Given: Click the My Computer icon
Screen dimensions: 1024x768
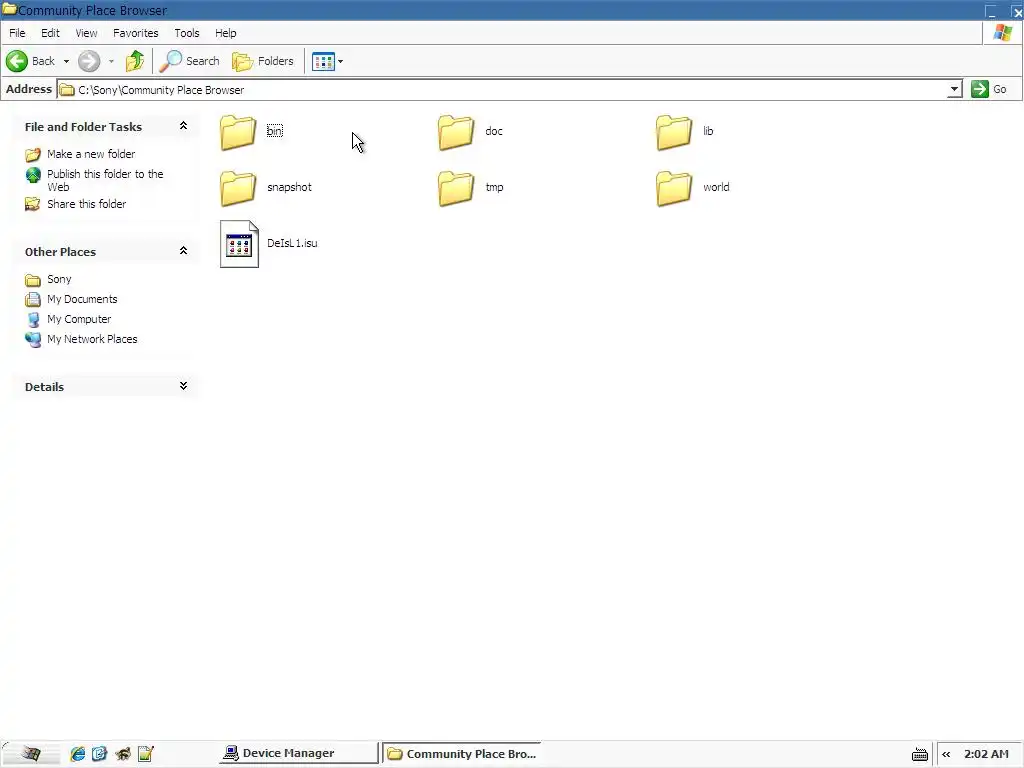Looking at the screenshot, I should pos(33,320).
